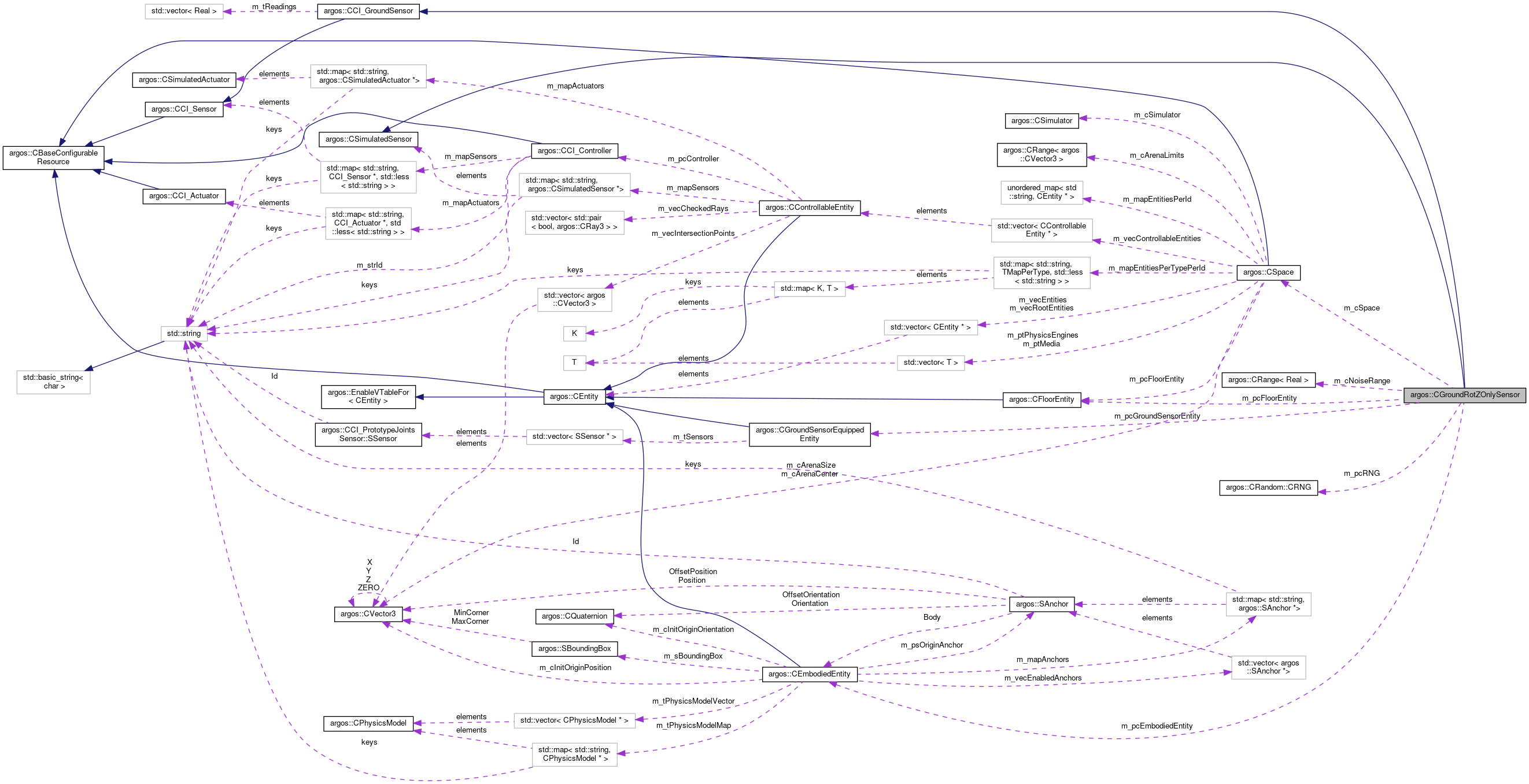The height and width of the screenshot is (784, 1529).
Task: Open the std::vector< std::pair < bool, argos::CRay3 > > node
Action: [x=575, y=223]
